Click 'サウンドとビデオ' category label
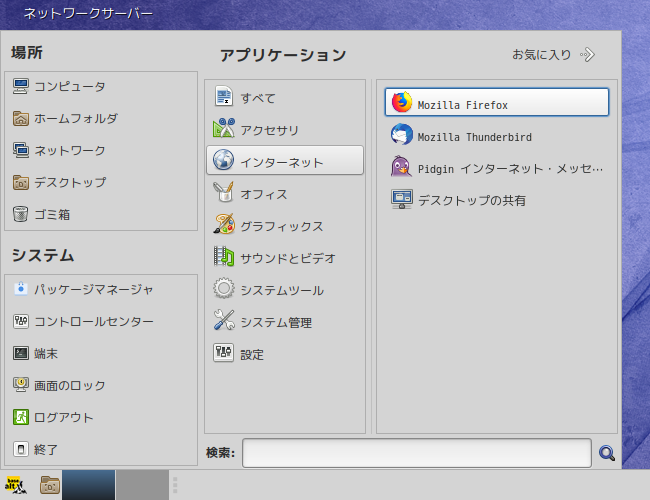 click(288, 258)
